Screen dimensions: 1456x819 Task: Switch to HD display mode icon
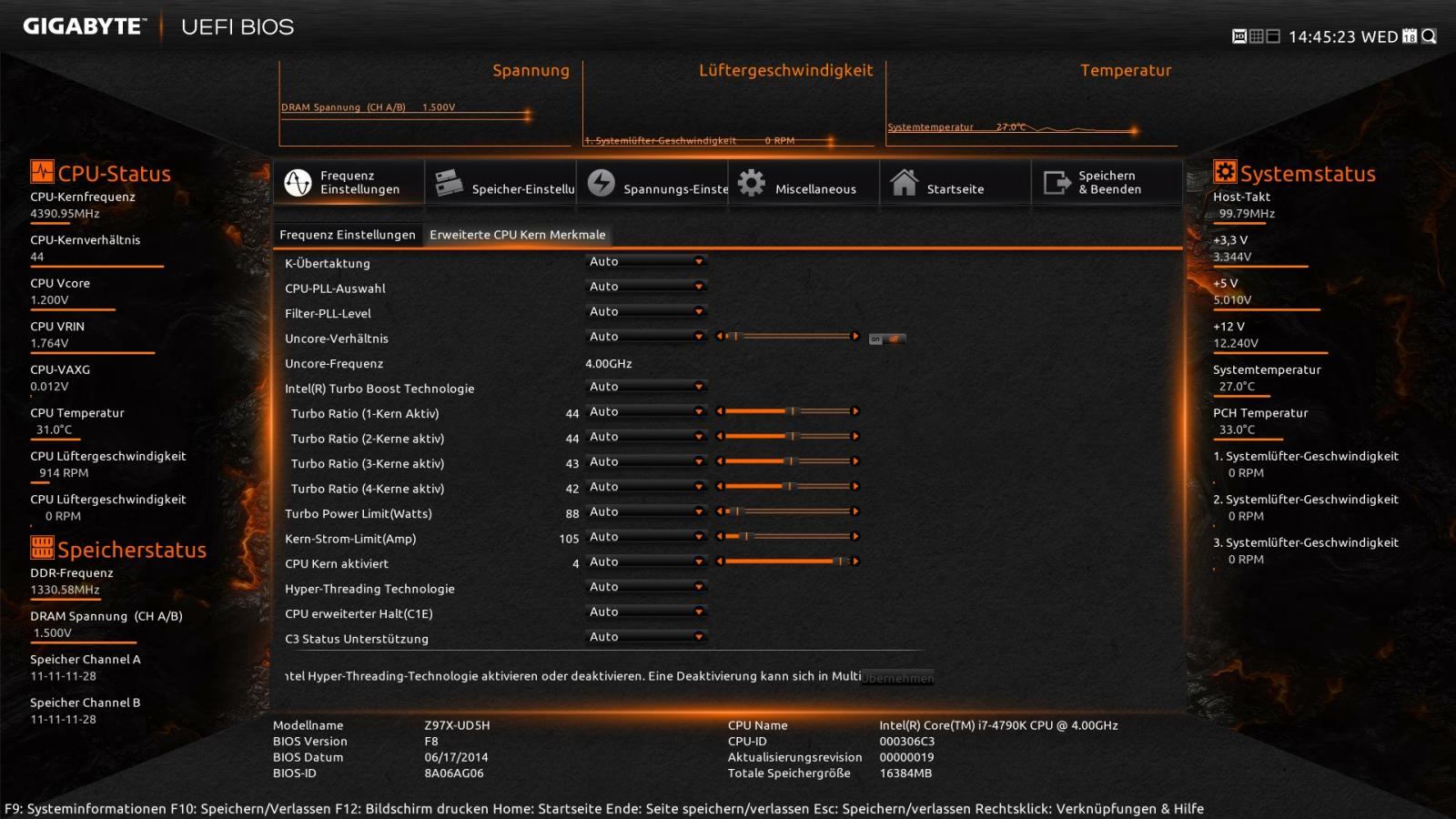[1239, 36]
